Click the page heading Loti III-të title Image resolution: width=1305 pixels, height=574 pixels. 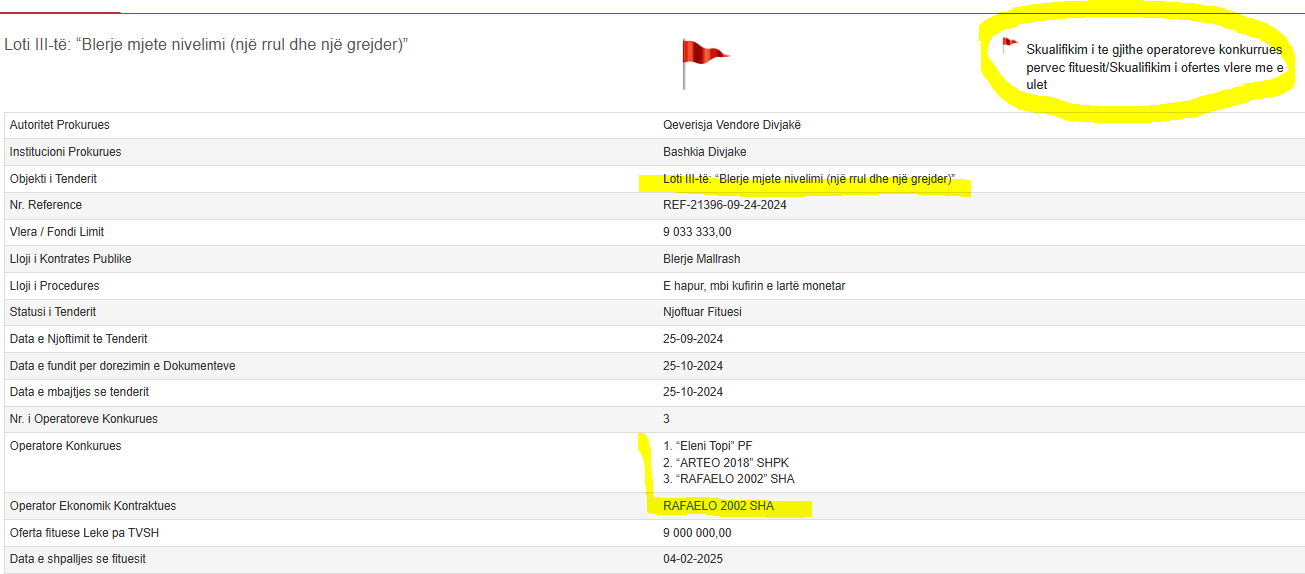point(206,45)
